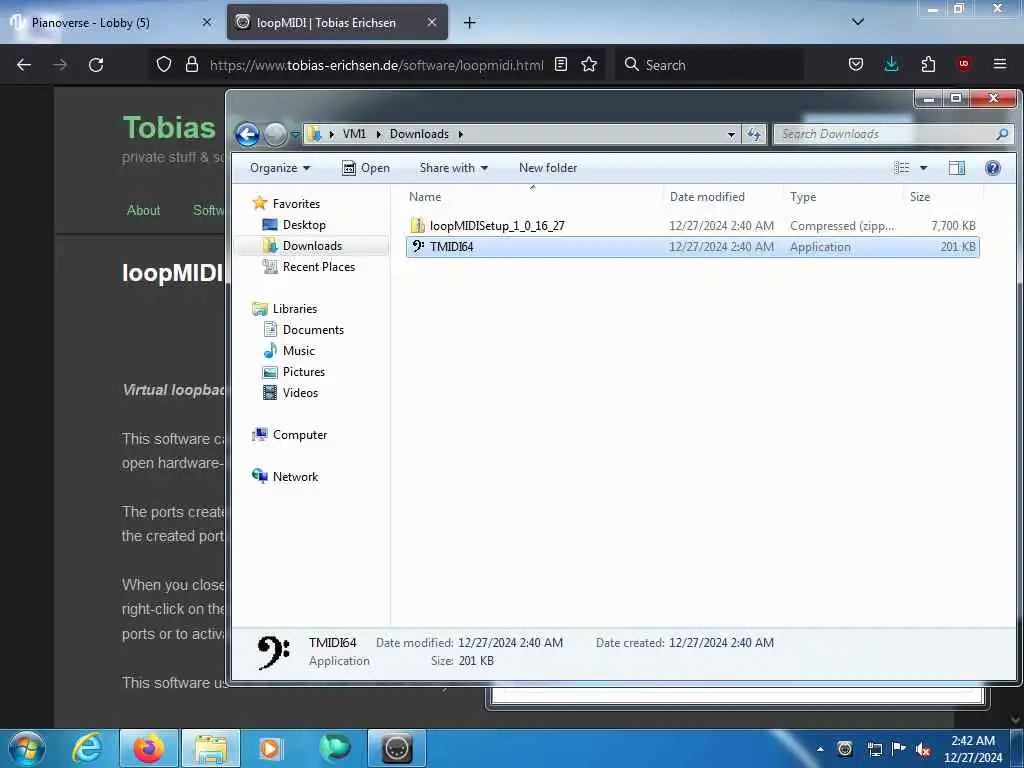Sort files by Name column

(x=424, y=197)
